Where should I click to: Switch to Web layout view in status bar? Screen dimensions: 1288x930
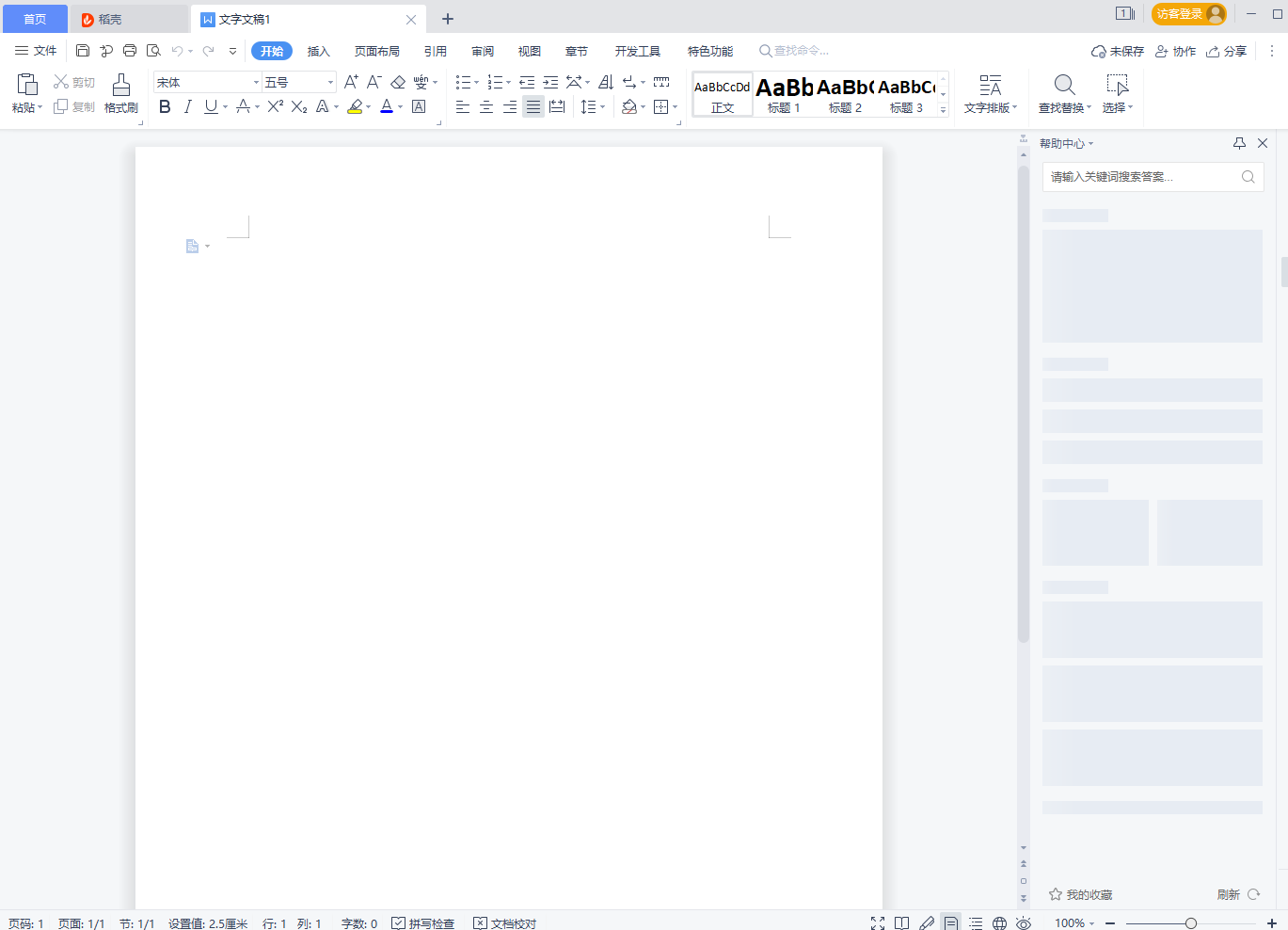1000,923
